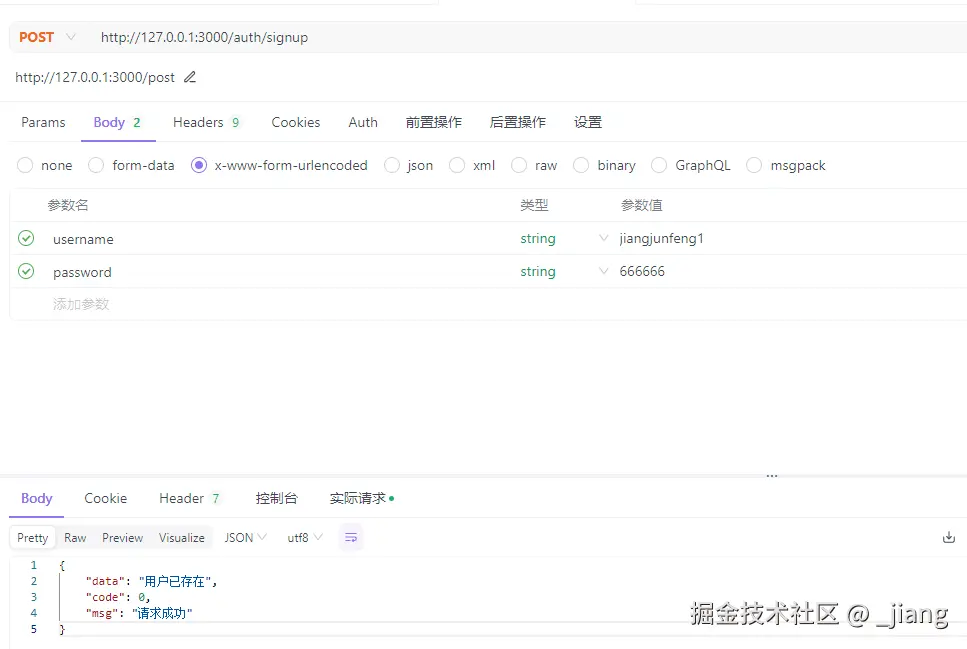Open the 实际请求 tab
Screen dimensions: 967x649
click(x=362, y=498)
